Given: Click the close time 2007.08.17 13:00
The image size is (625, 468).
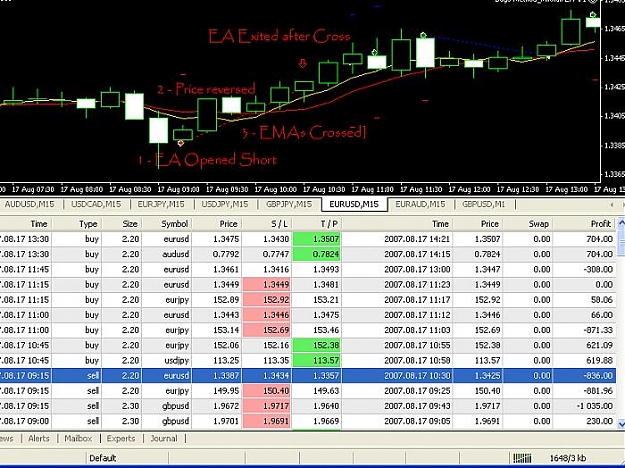Looking at the screenshot, I should (417, 269).
